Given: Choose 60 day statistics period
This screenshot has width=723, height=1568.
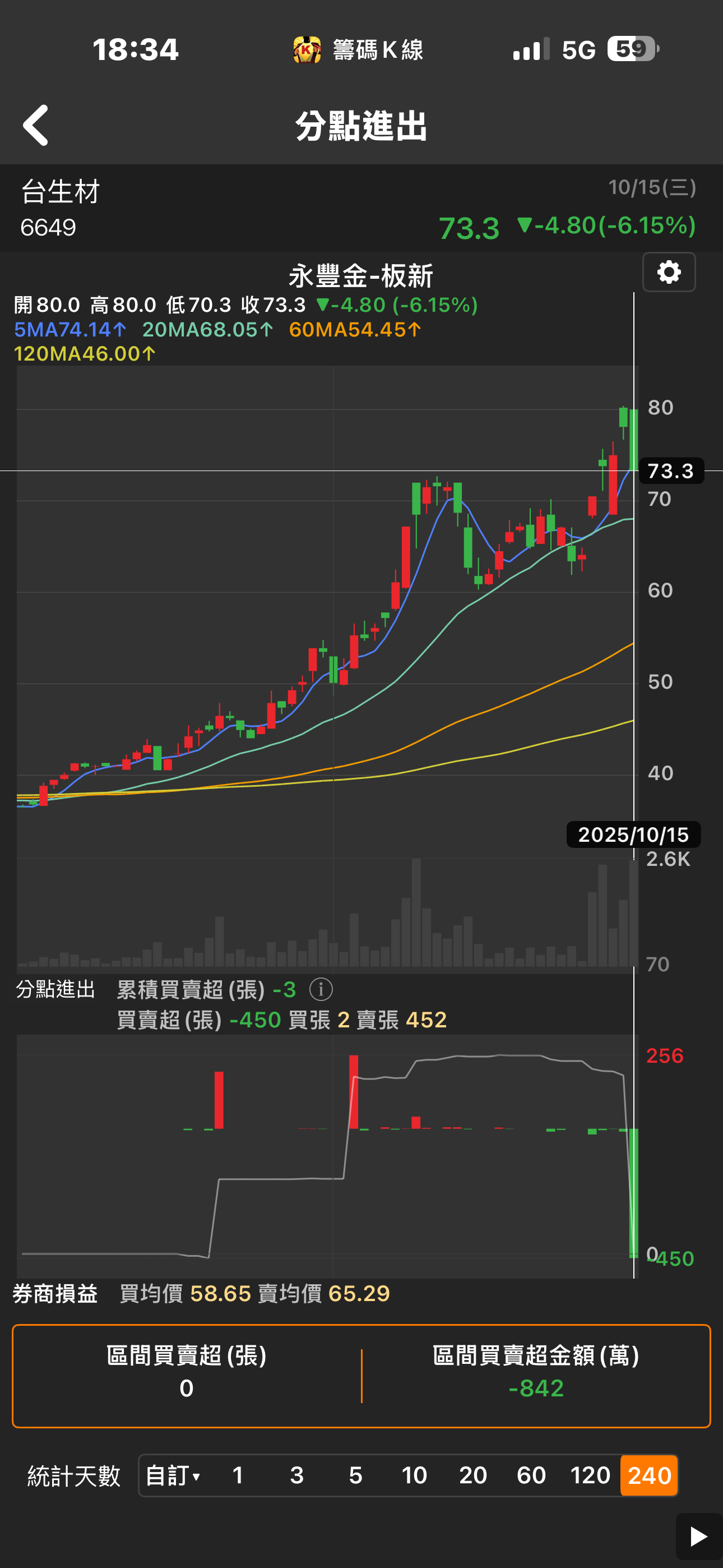Looking at the screenshot, I should pos(531,1475).
